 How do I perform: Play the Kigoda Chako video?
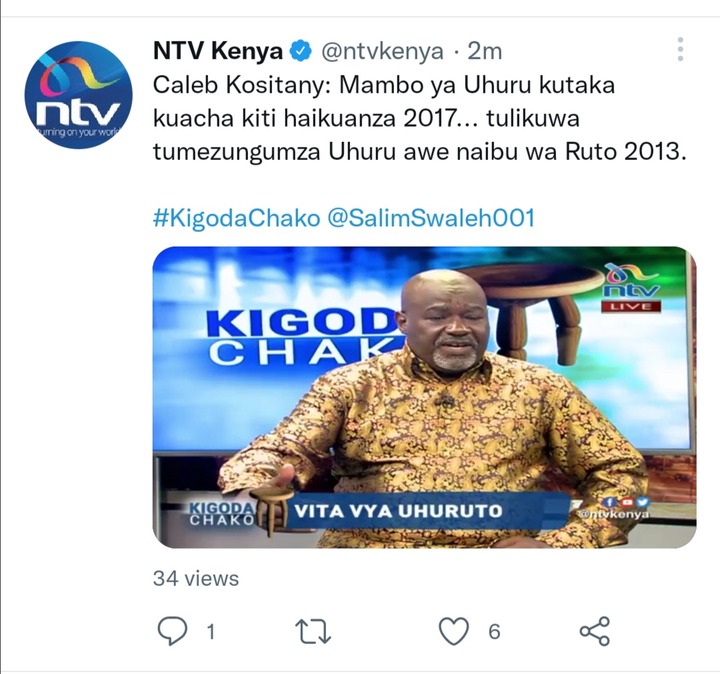click(x=424, y=397)
